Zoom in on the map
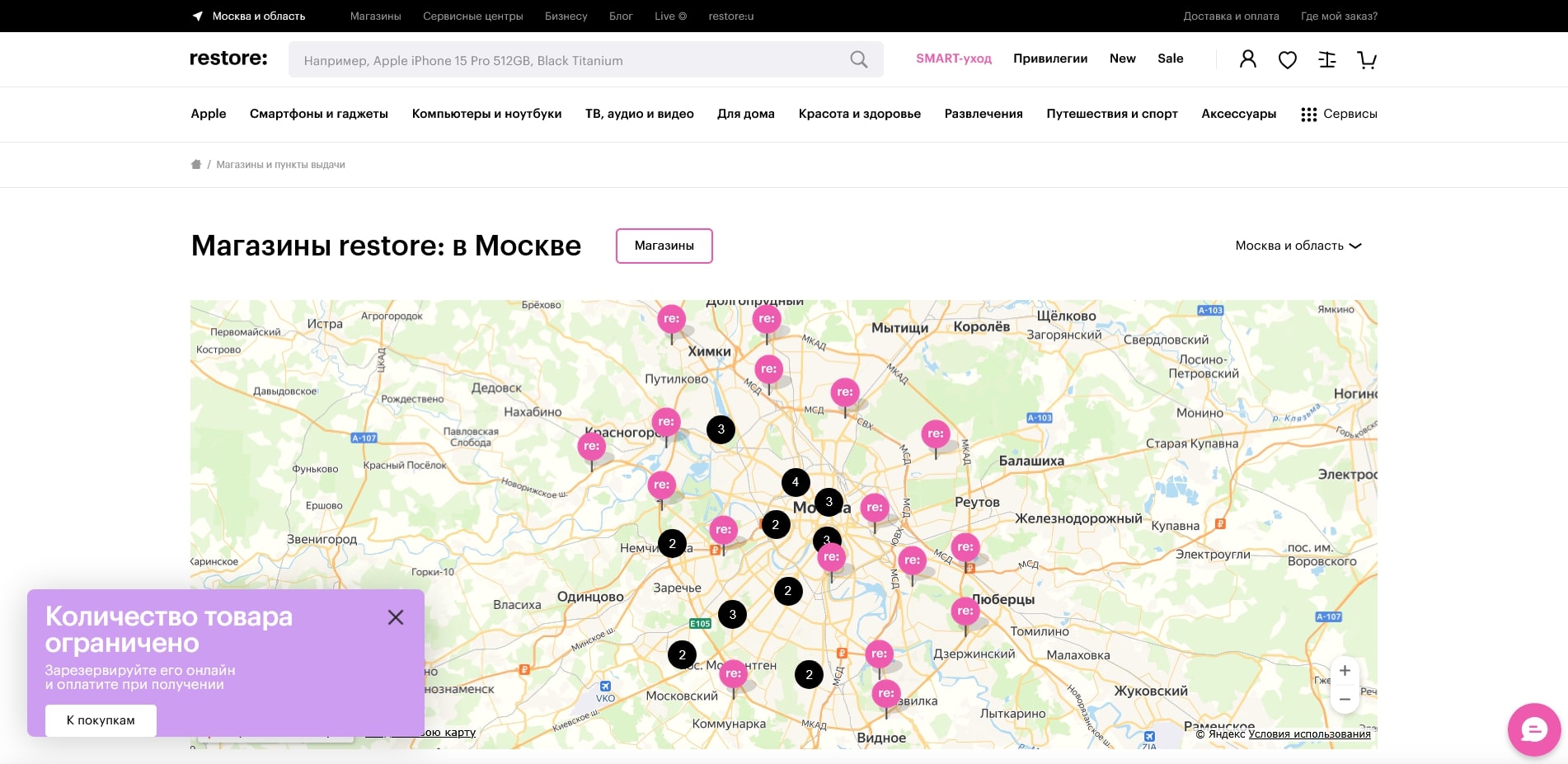The width and height of the screenshot is (1568, 764). coord(1344,671)
